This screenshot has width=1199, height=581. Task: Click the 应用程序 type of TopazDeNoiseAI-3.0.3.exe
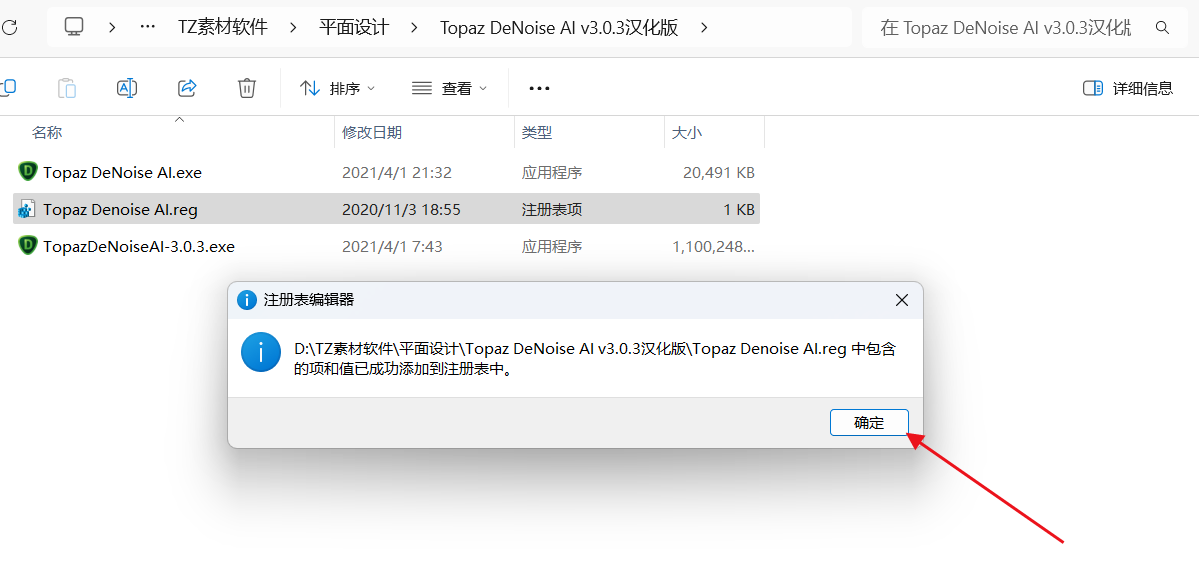click(x=552, y=247)
